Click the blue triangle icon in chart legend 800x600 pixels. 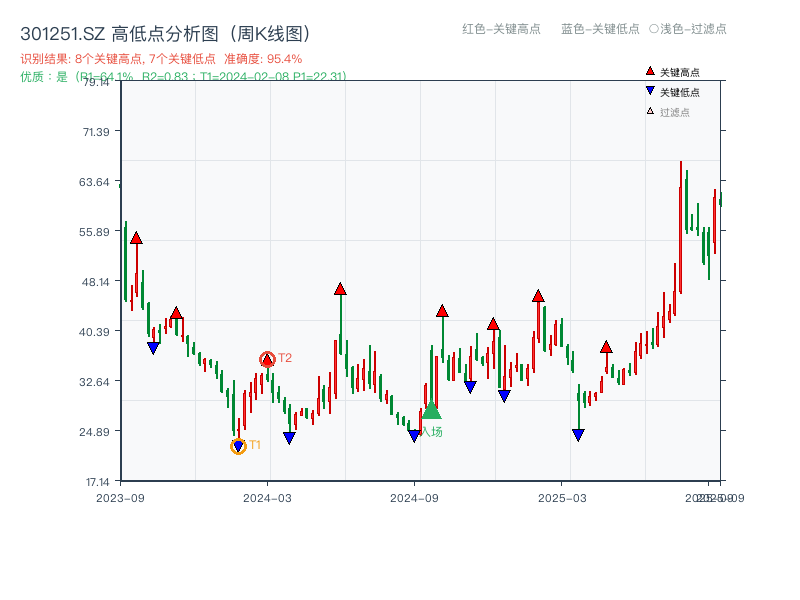pos(650,91)
